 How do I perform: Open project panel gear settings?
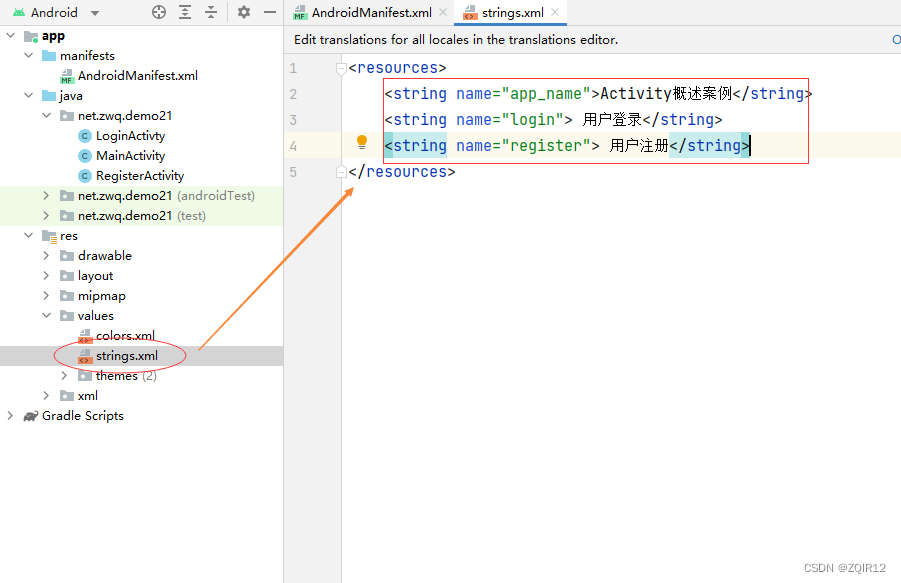(244, 12)
